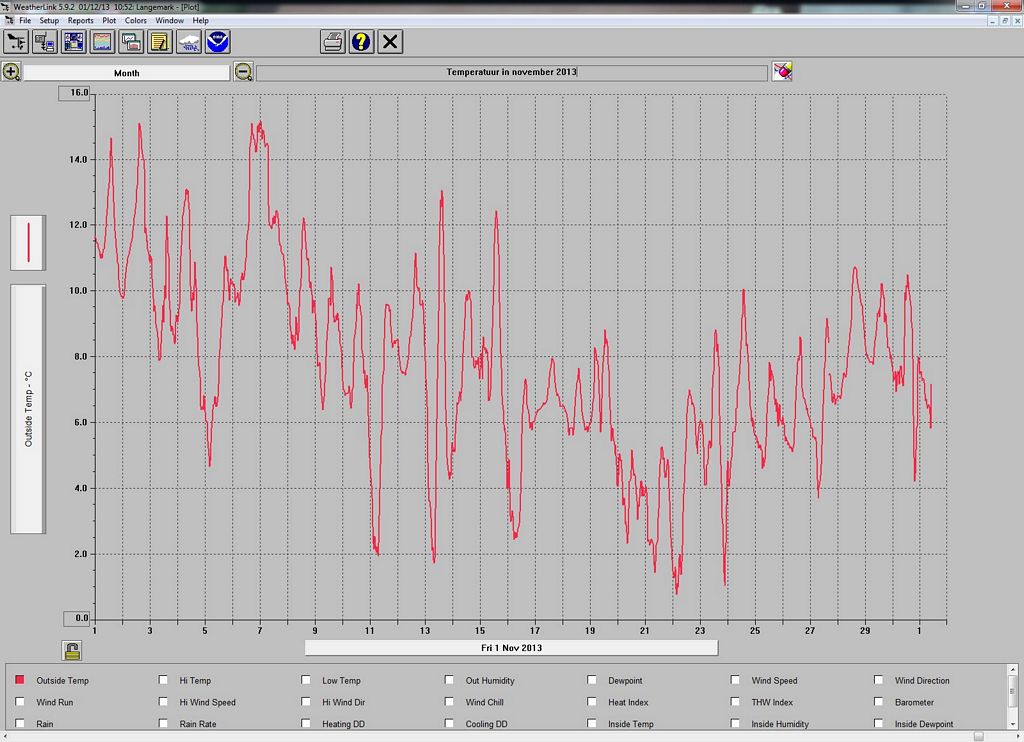The image size is (1024, 742).
Task: Zoom in using the plus magnifier icon
Action: (11, 71)
